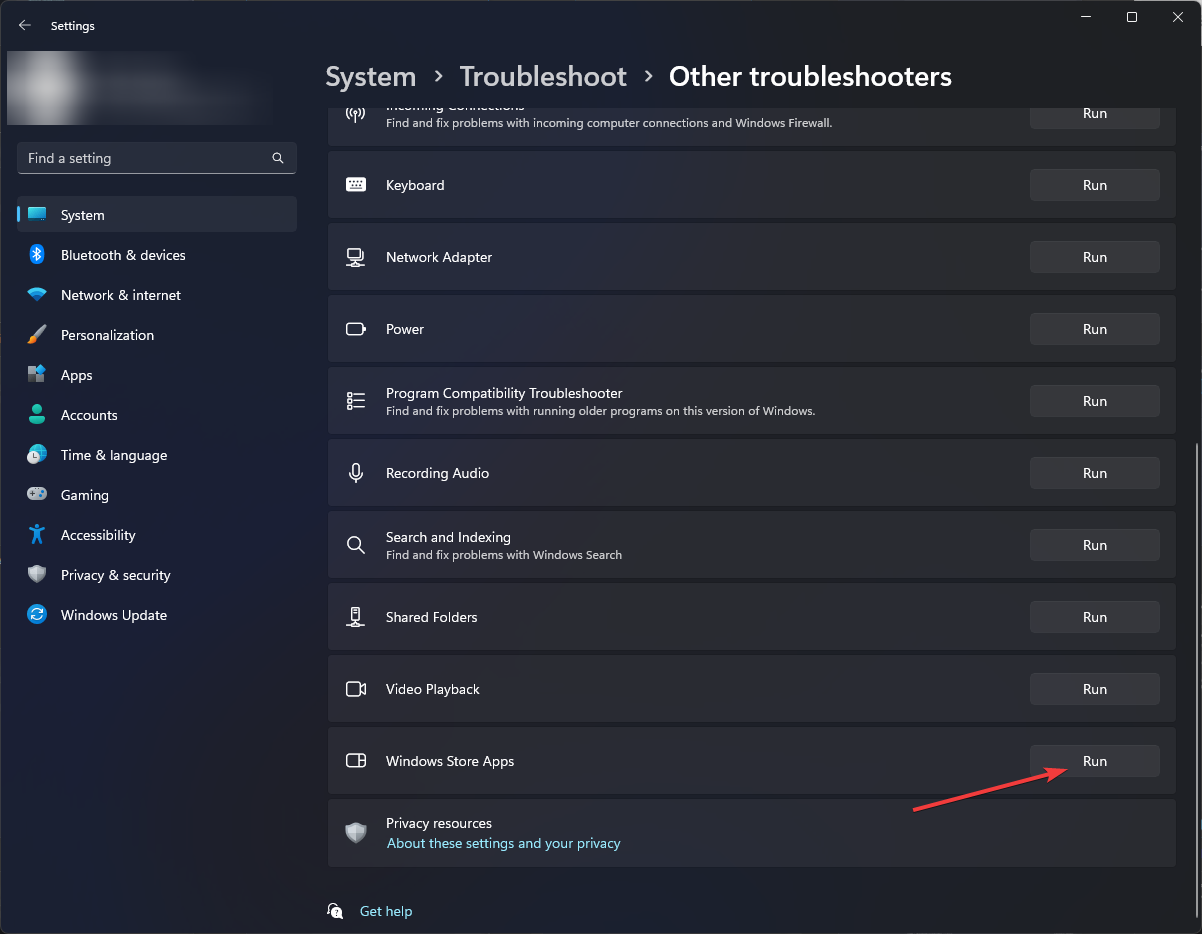
Task: Click the Gaming controller icon
Action: point(37,495)
